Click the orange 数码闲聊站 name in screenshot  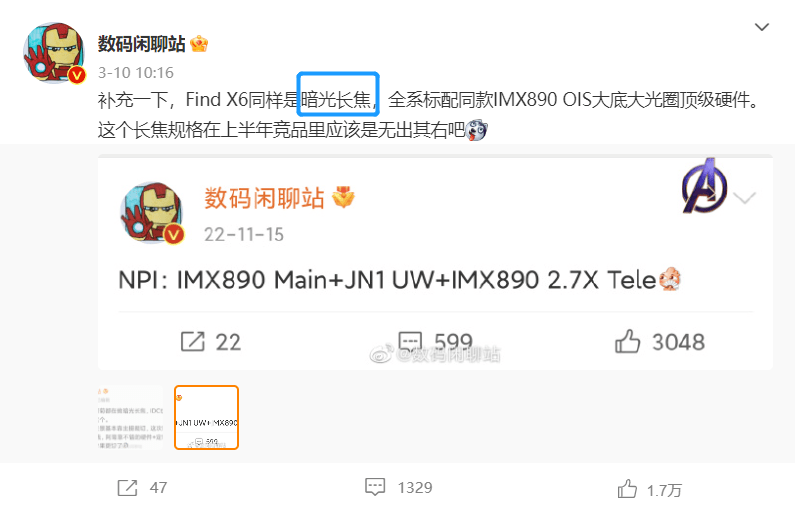tap(264, 198)
